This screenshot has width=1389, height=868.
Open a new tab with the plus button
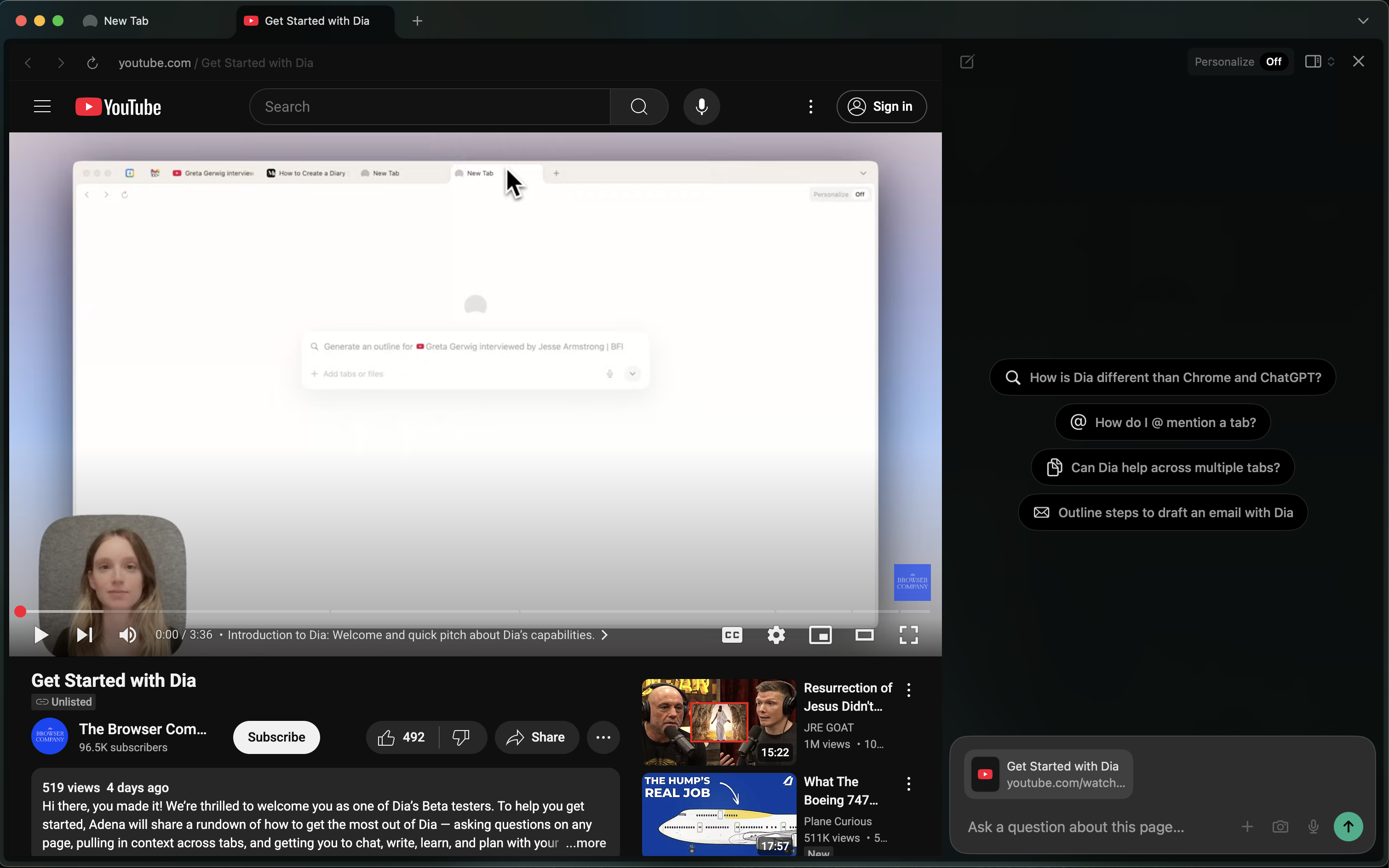418,21
